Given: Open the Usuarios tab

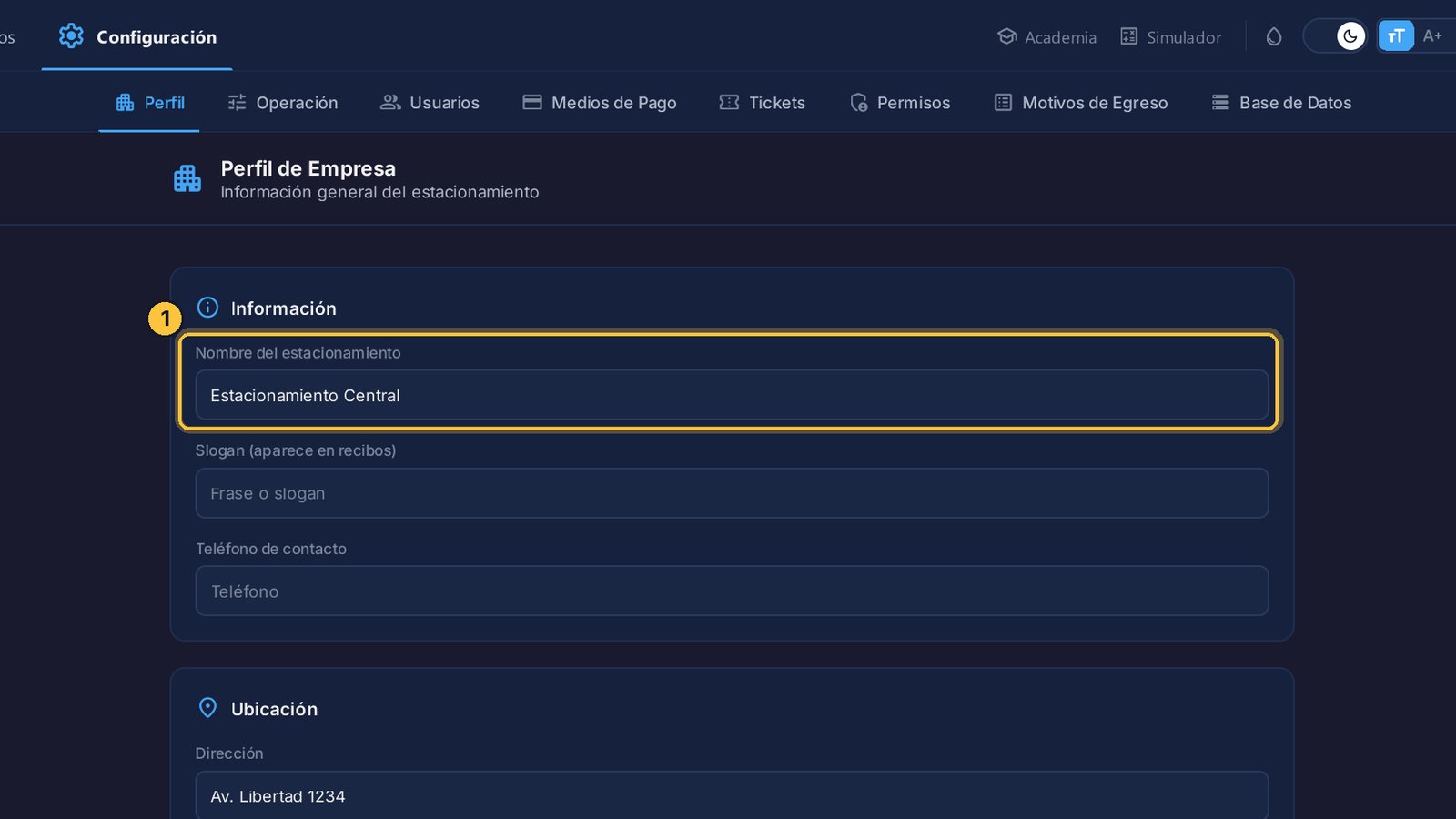Looking at the screenshot, I should [x=430, y=103].
